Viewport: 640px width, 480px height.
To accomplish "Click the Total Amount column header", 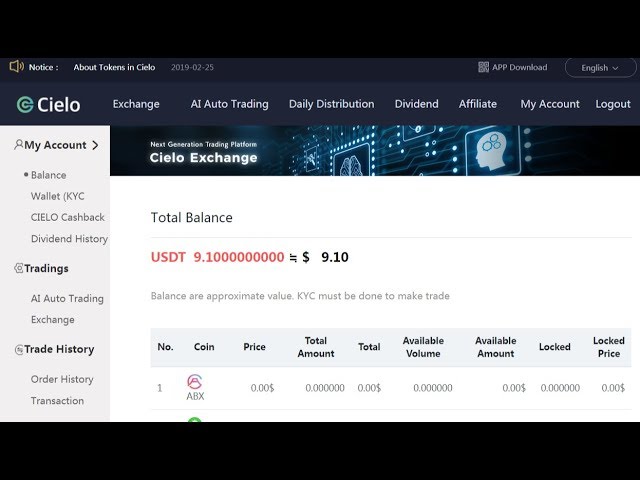I will point(316,347).
